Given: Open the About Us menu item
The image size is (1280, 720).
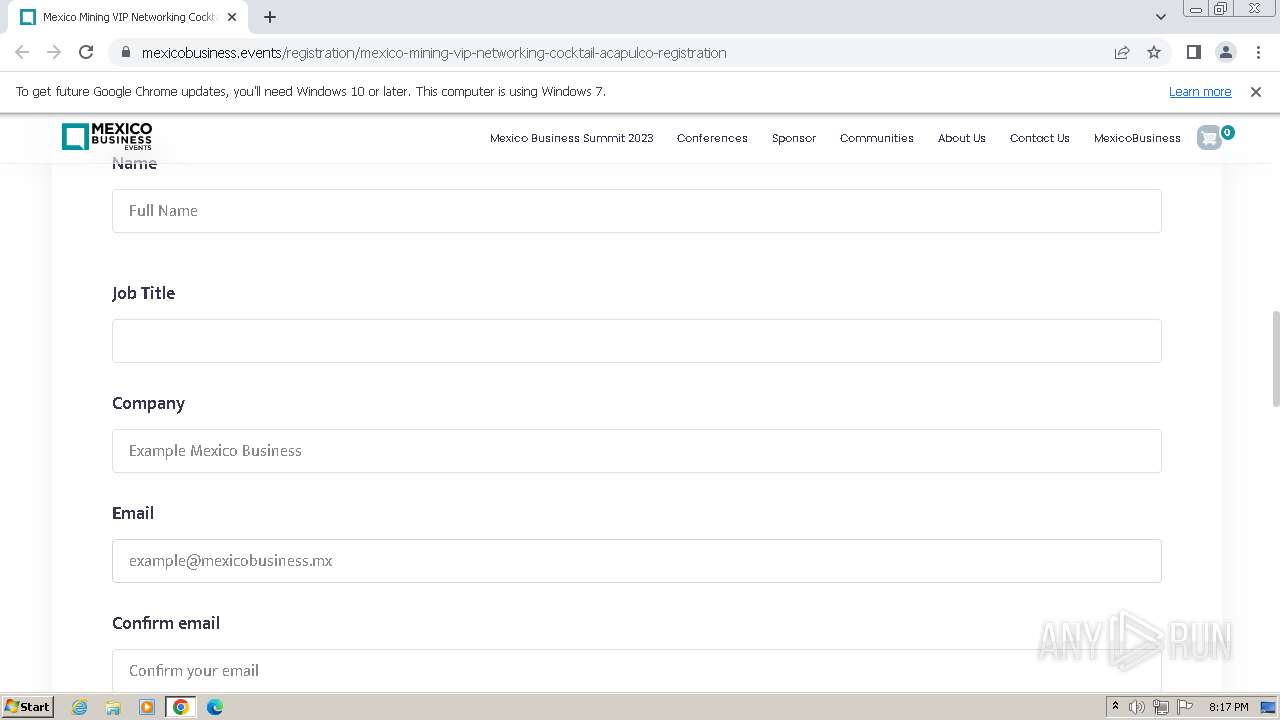Looking at the screenshot, I should [962, 138].
